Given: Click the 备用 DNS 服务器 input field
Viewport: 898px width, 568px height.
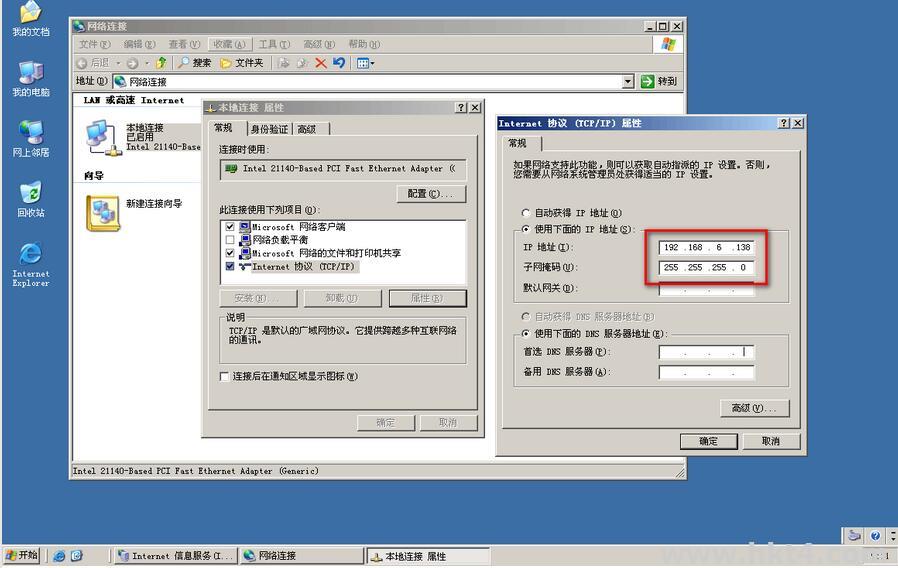Looking at the screenshot, I should coord(707,372).
